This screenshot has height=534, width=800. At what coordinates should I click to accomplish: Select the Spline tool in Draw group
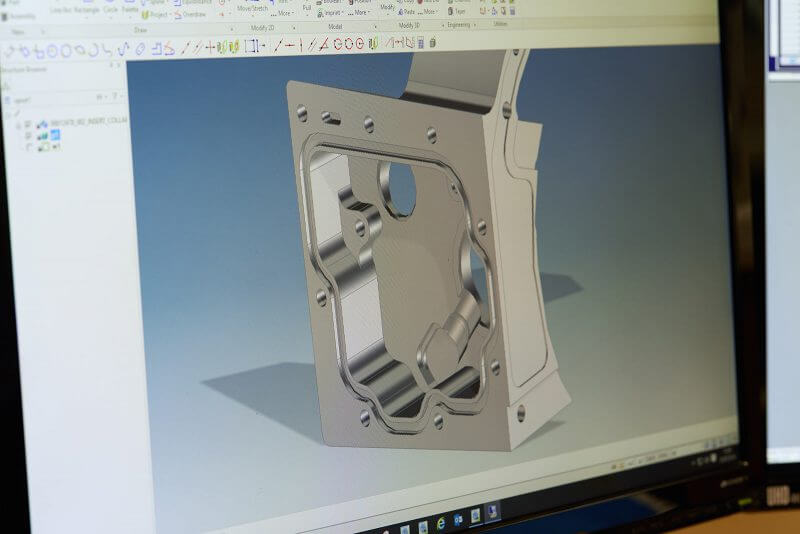[154, 3]
